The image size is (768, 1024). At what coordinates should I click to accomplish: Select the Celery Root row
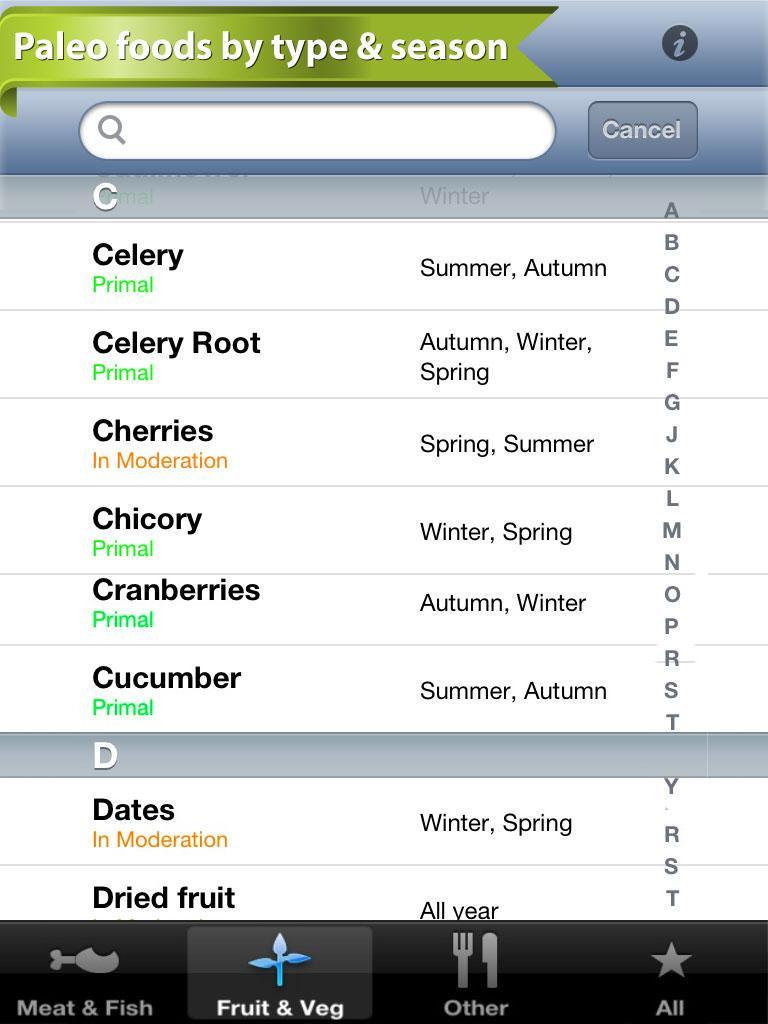point(330,355)
